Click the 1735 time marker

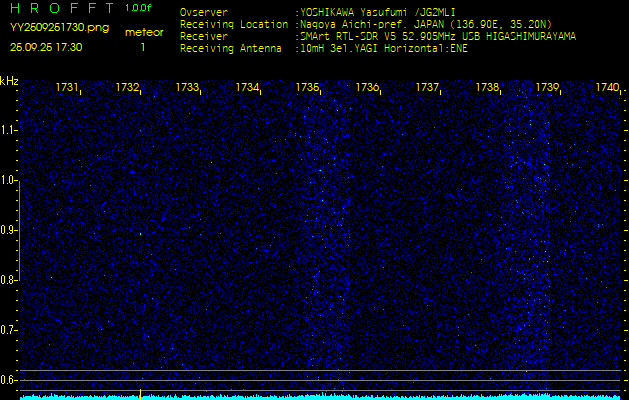(307, 88)
